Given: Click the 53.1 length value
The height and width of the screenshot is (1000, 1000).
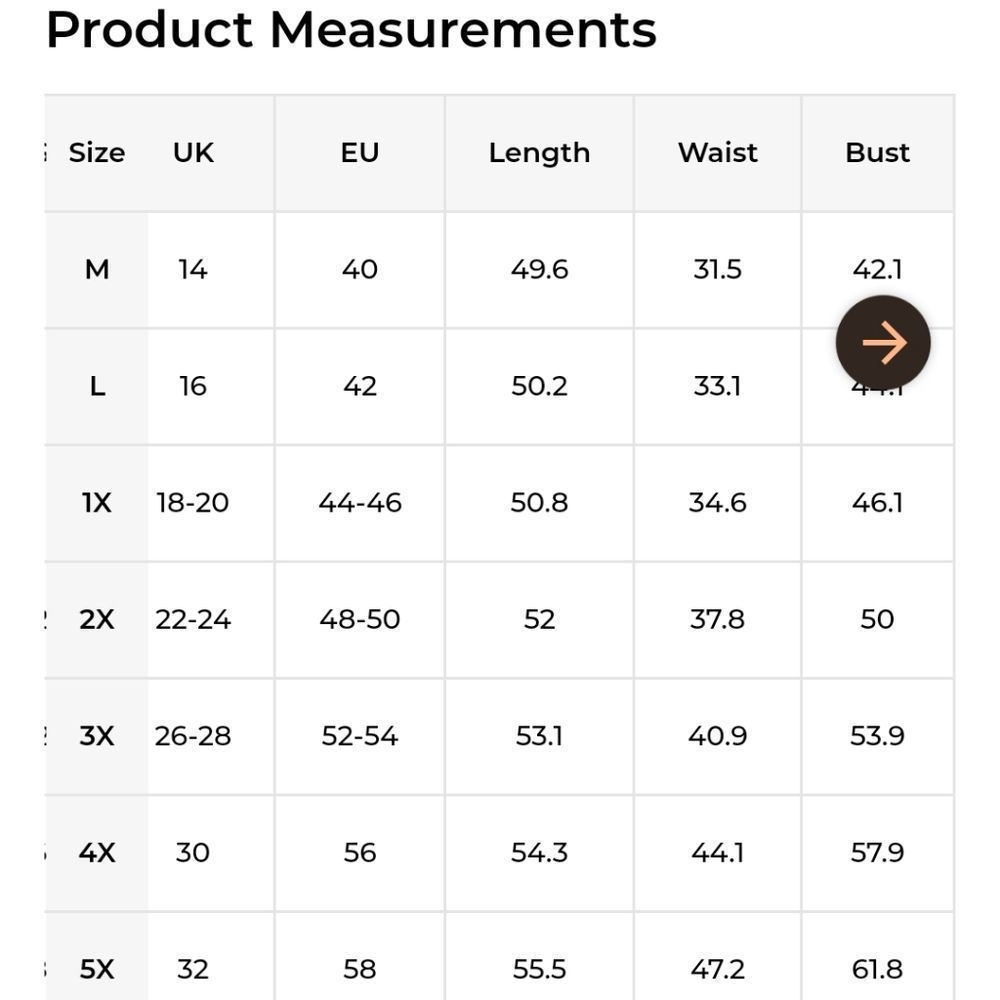Looking at the screenshot, I should tap(539, 737).
